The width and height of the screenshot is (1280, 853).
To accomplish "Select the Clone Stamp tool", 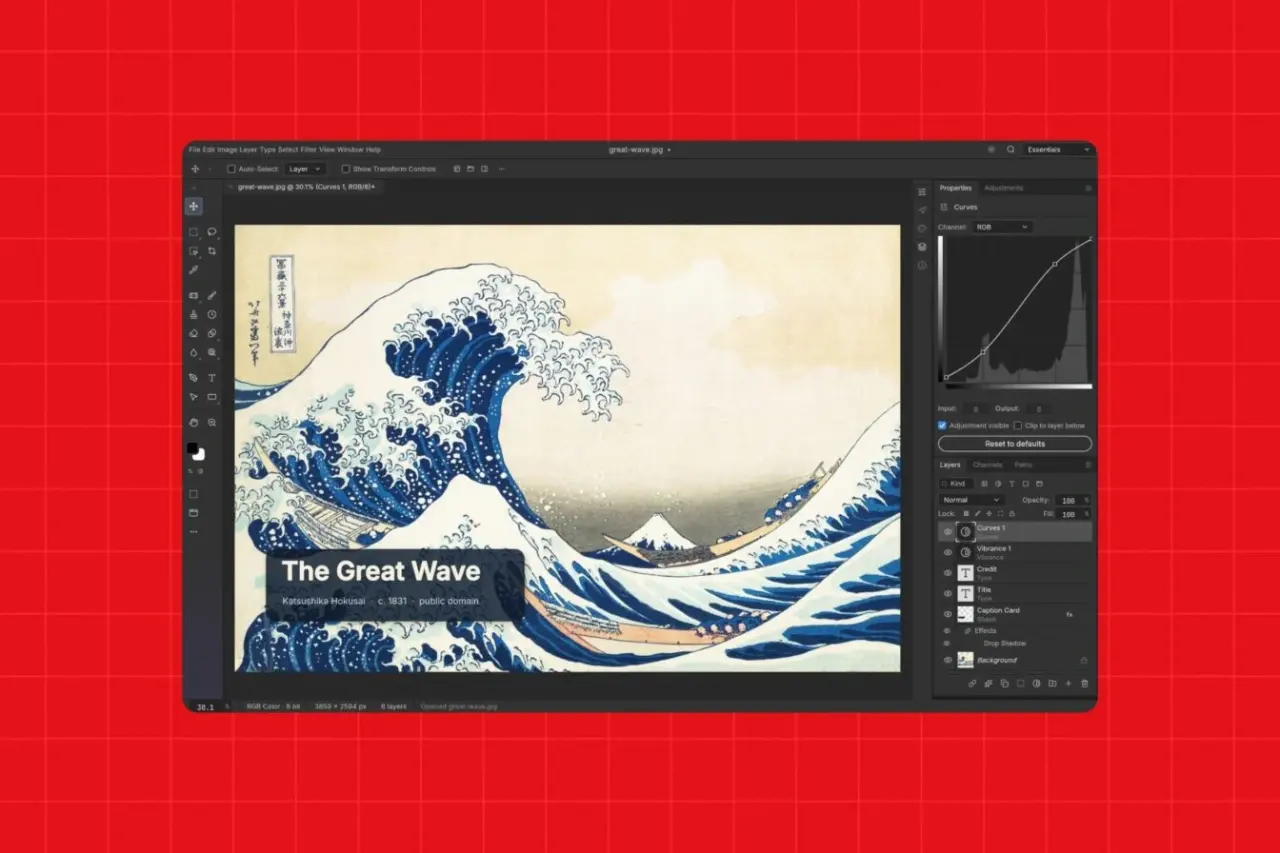I will 193,315.
